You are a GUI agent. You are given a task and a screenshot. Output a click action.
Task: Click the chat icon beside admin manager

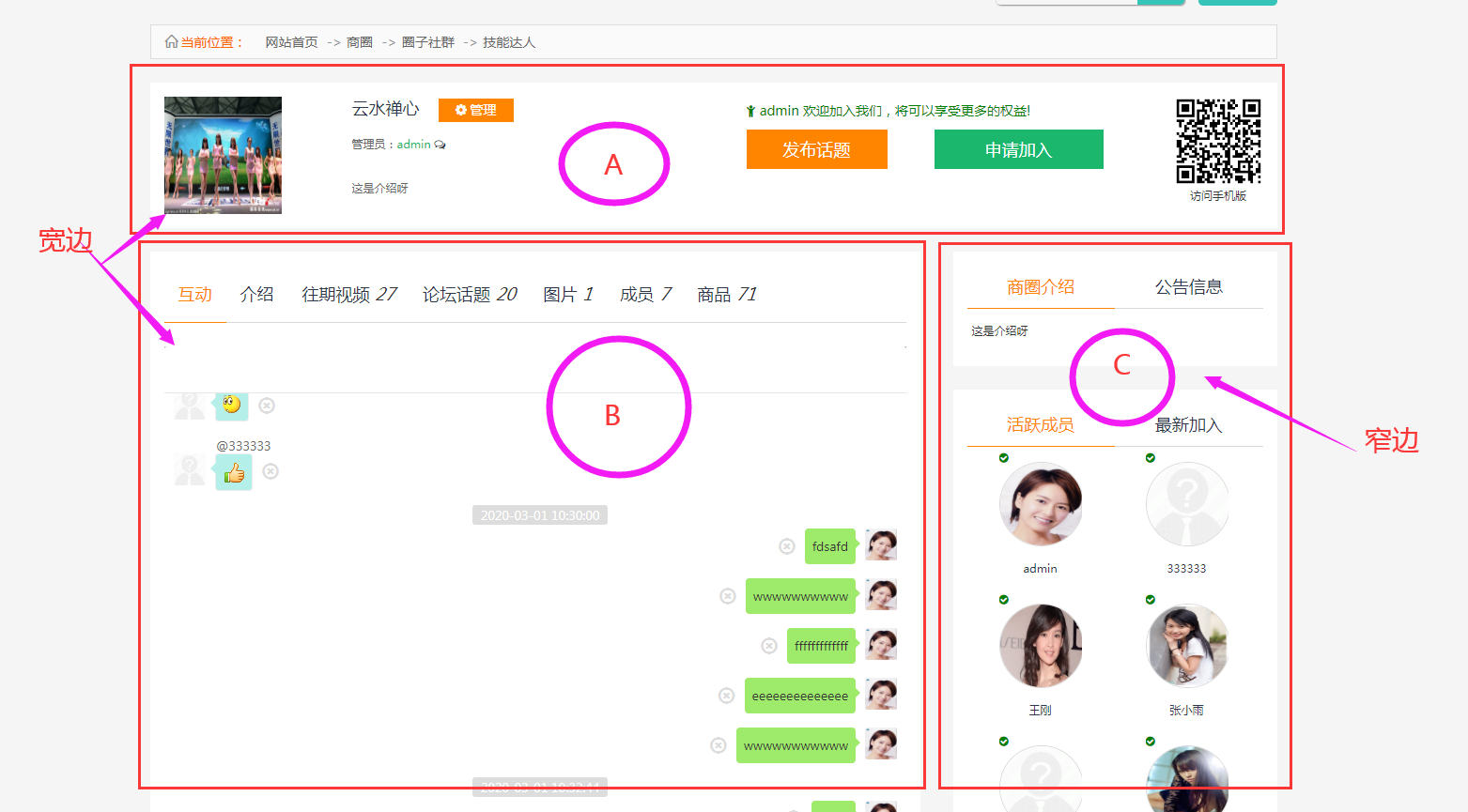click(440, 145)
